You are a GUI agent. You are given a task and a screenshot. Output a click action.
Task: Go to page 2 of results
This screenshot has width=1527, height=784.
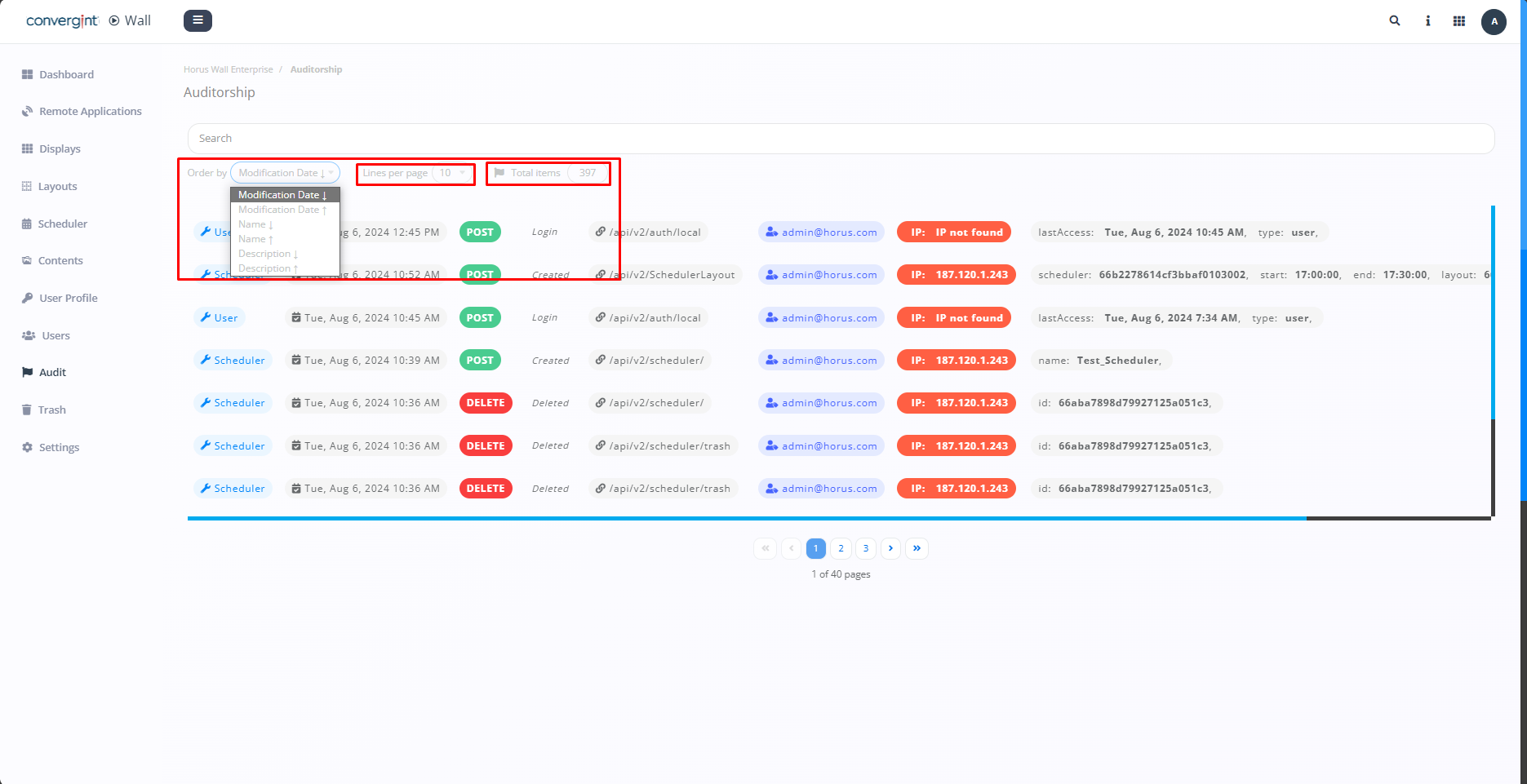(841, 548)
